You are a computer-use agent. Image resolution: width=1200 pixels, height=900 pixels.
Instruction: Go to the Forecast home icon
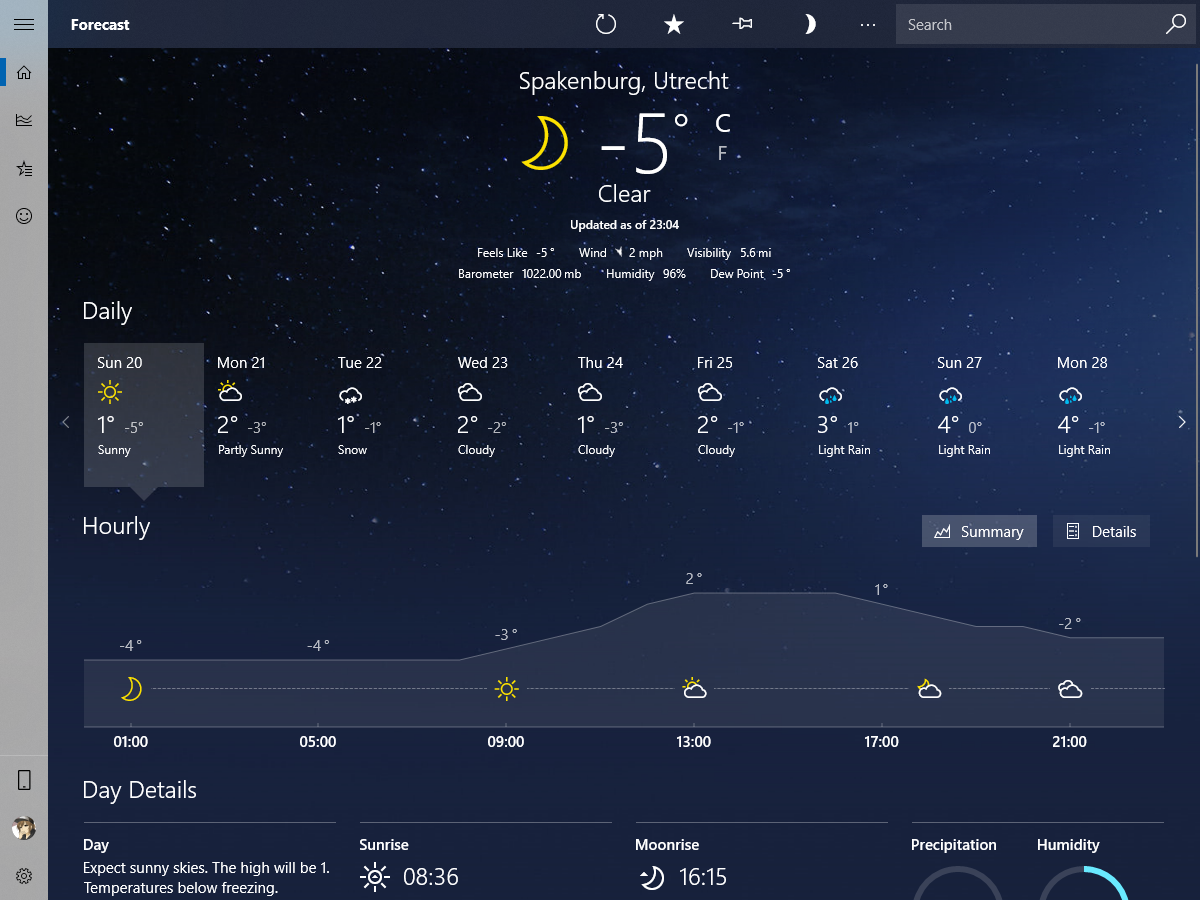[x=24, y=72]
